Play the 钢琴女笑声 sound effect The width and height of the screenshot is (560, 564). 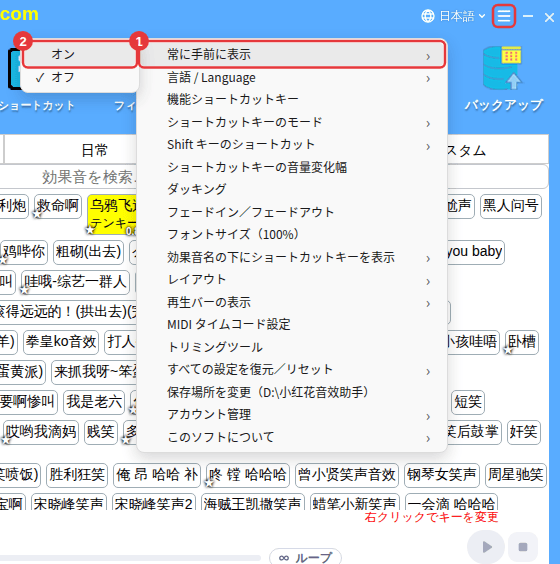pos(442,475)
